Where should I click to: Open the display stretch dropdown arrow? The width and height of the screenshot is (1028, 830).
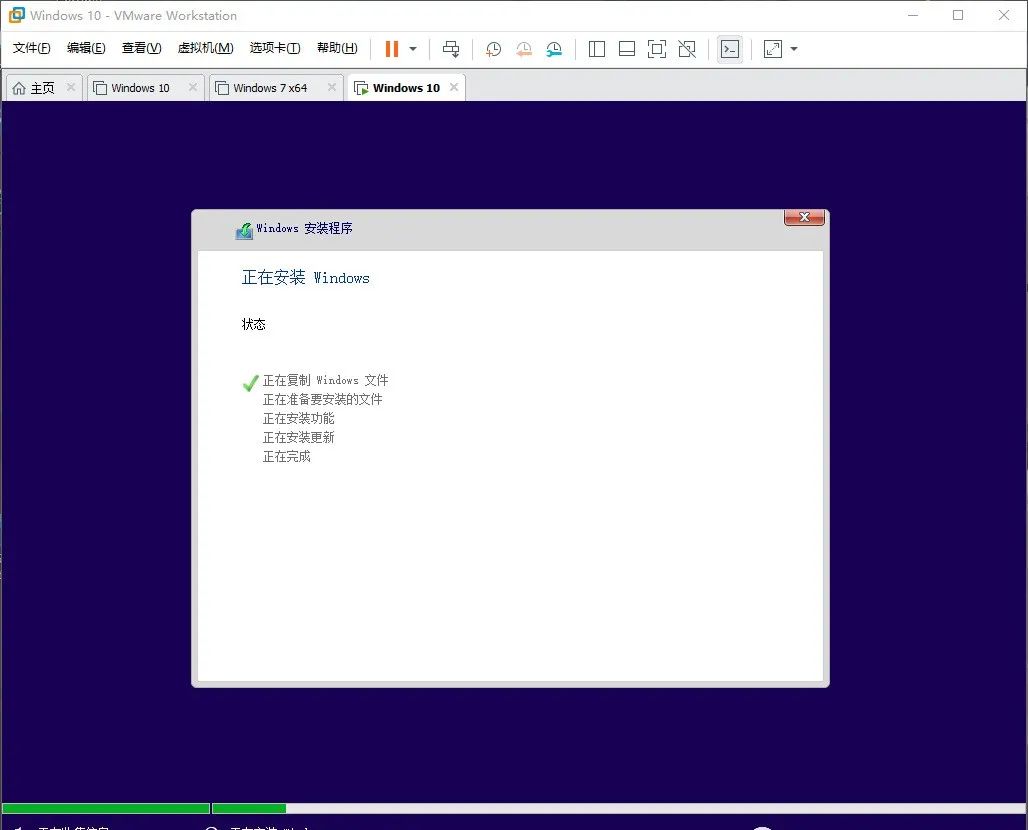coord(794,48)
